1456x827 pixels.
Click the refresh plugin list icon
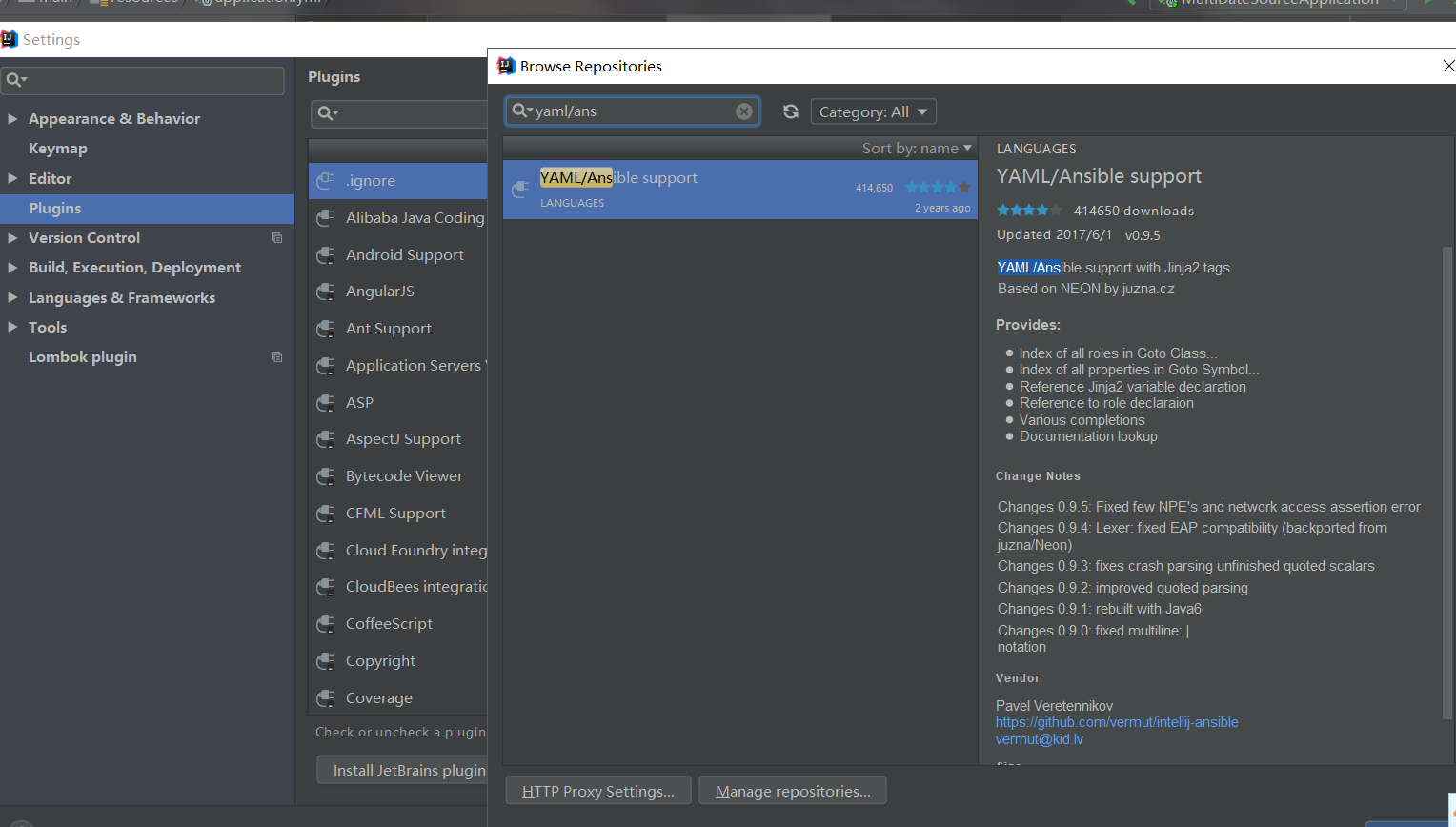coord(791,111)
